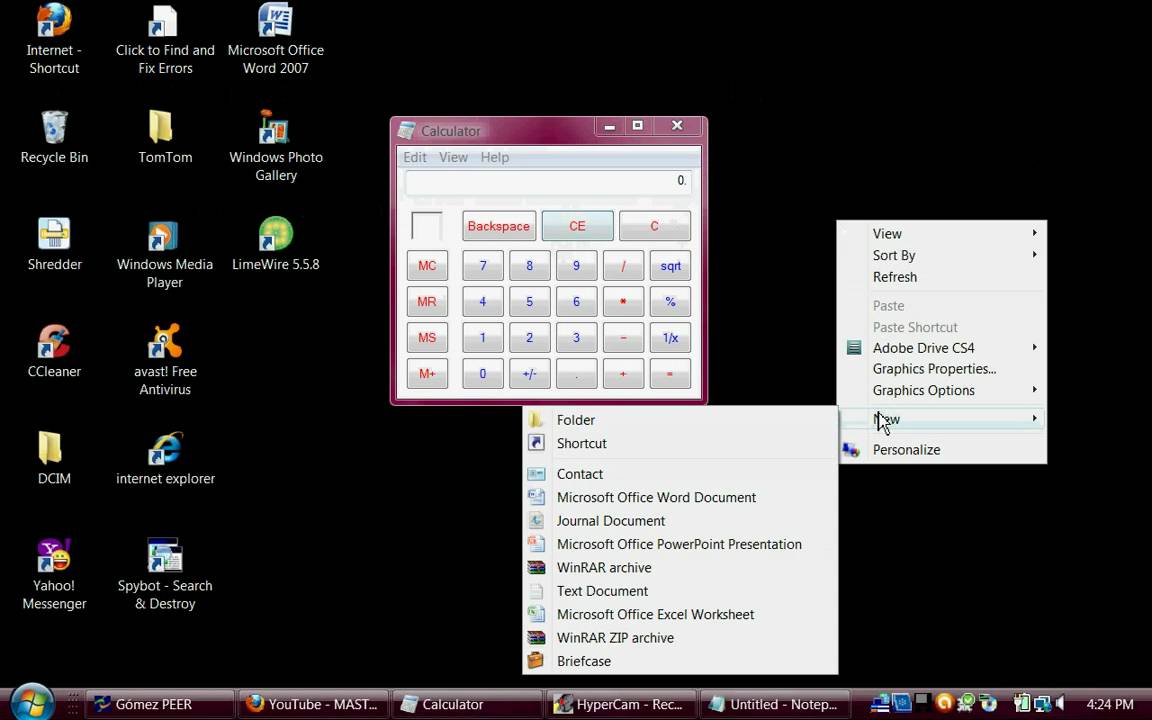Choose Microsoft Office PowerPoint Presentation entry

[680, 544]
